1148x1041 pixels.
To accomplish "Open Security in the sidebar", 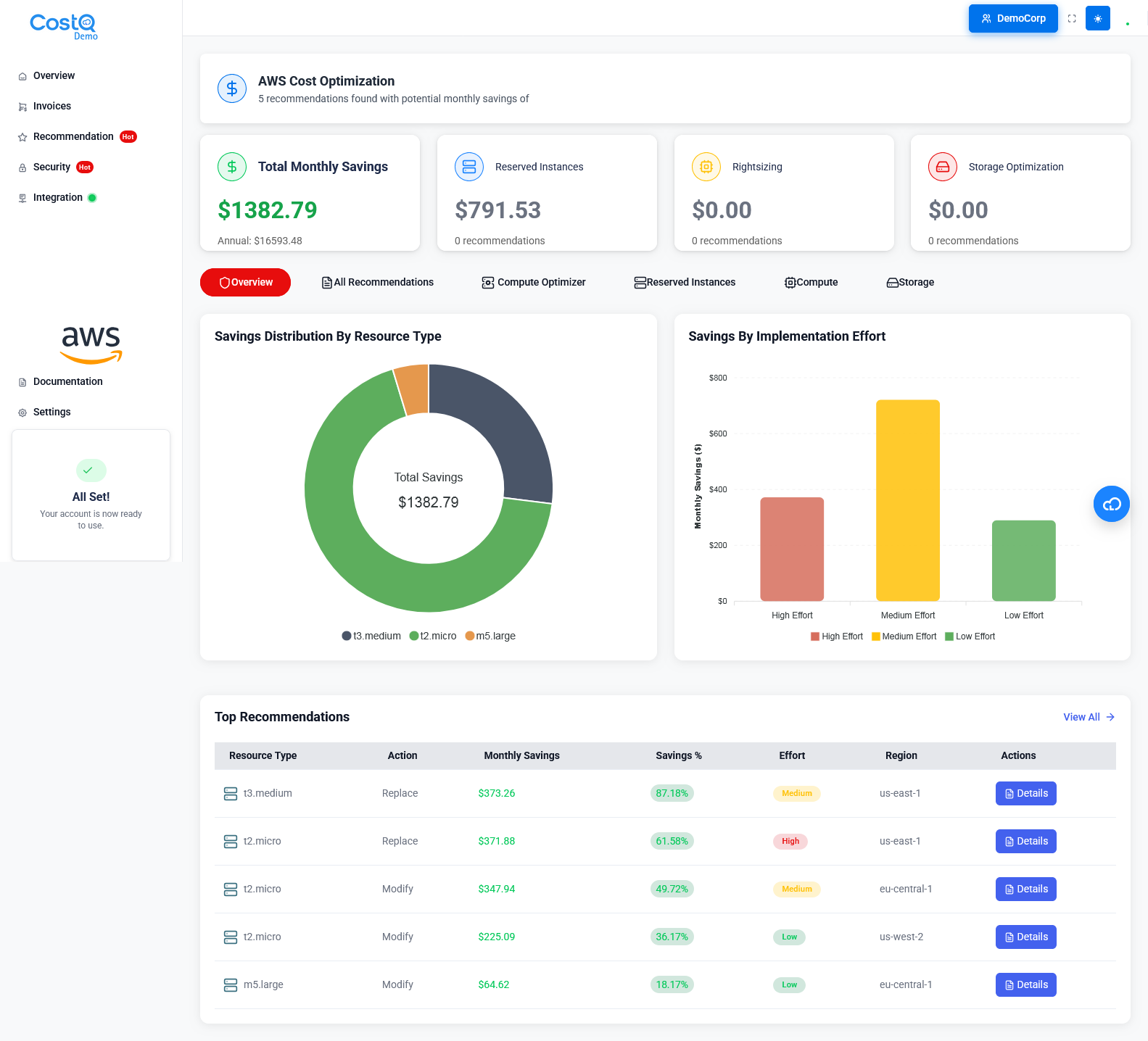I will (x=52, y=167).
